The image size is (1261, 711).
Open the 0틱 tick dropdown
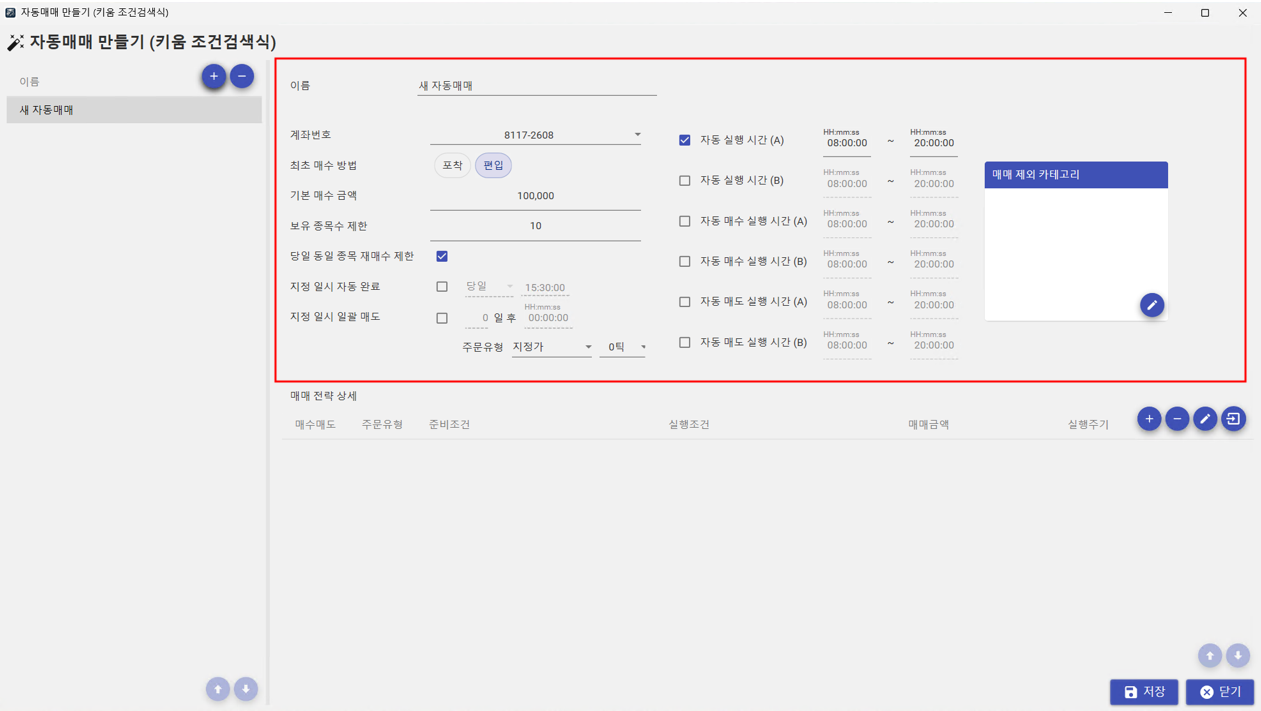tap(623, 347)
